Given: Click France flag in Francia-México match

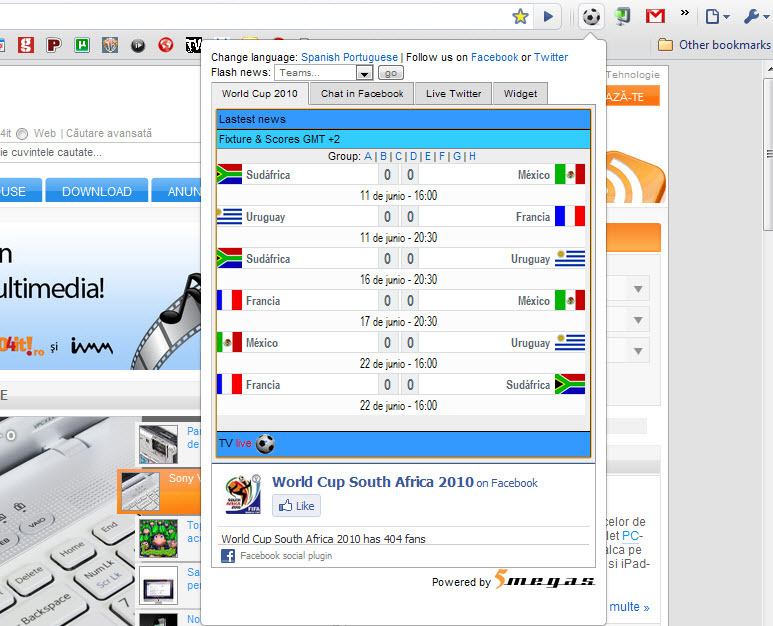Looking at the screenshot, I should click(x=229, y=300).
